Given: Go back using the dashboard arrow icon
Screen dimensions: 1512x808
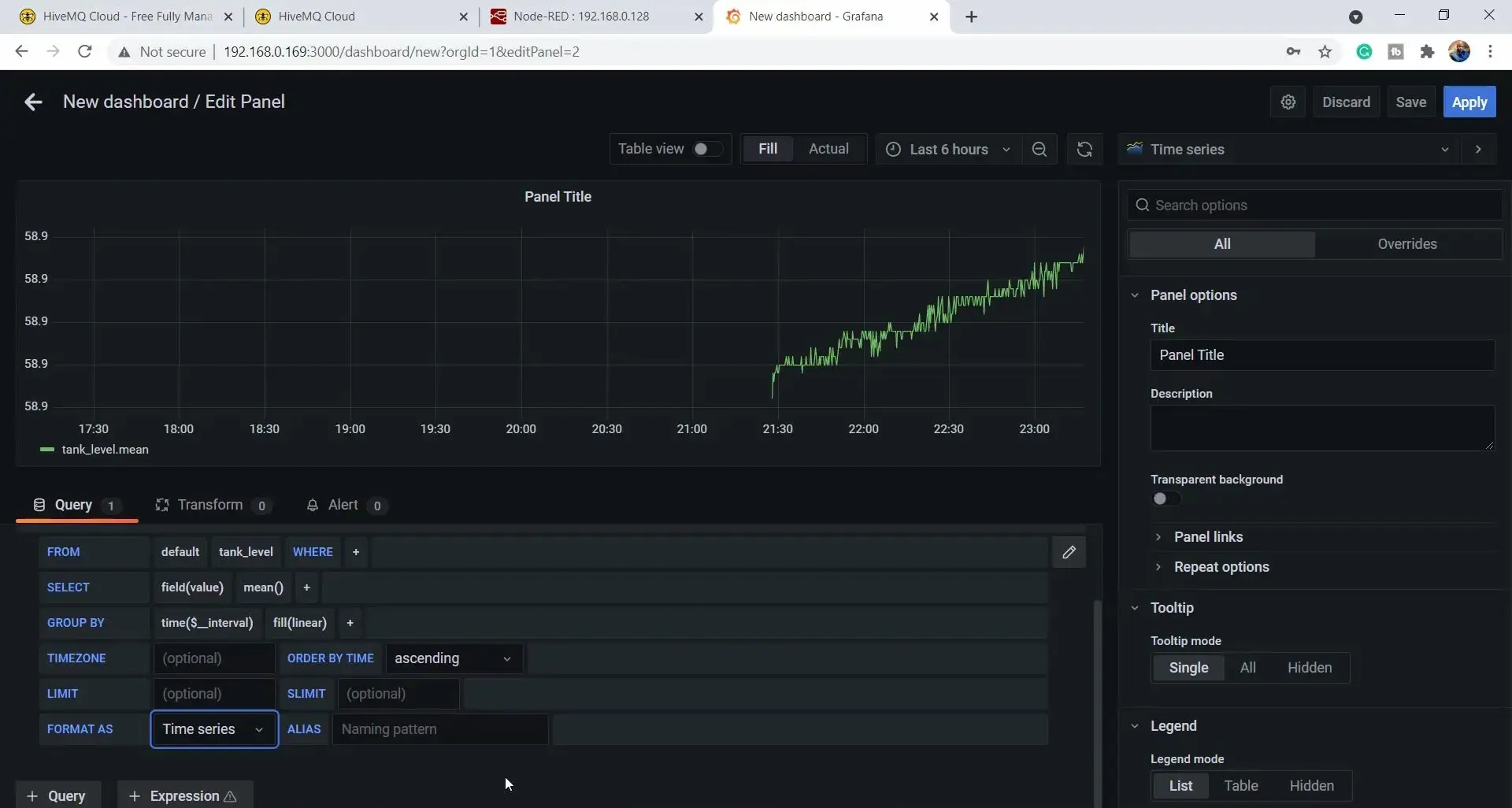Looking at the screenshot, I should coord(33,102).
